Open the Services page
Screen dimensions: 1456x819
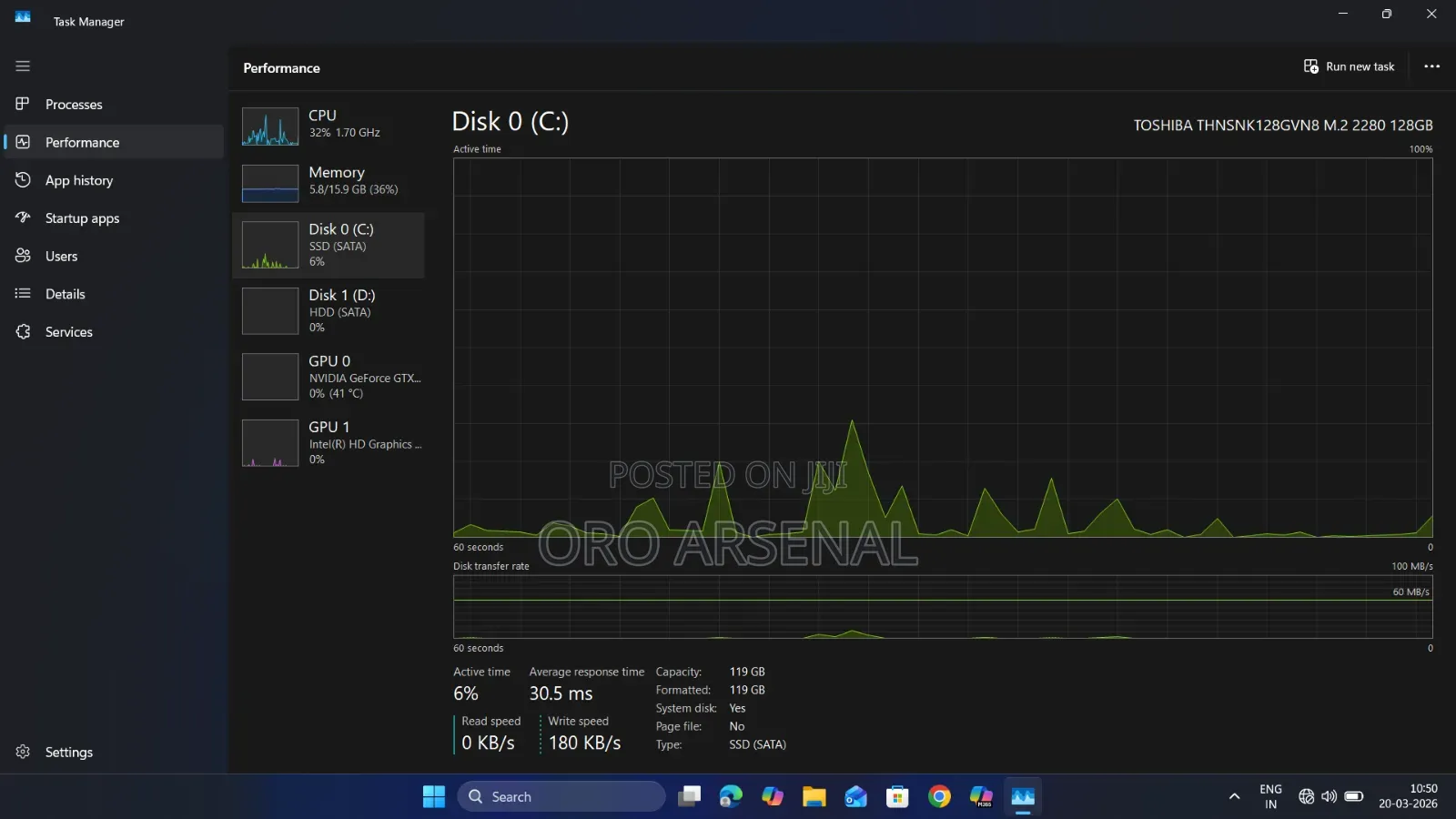[115, 331]
